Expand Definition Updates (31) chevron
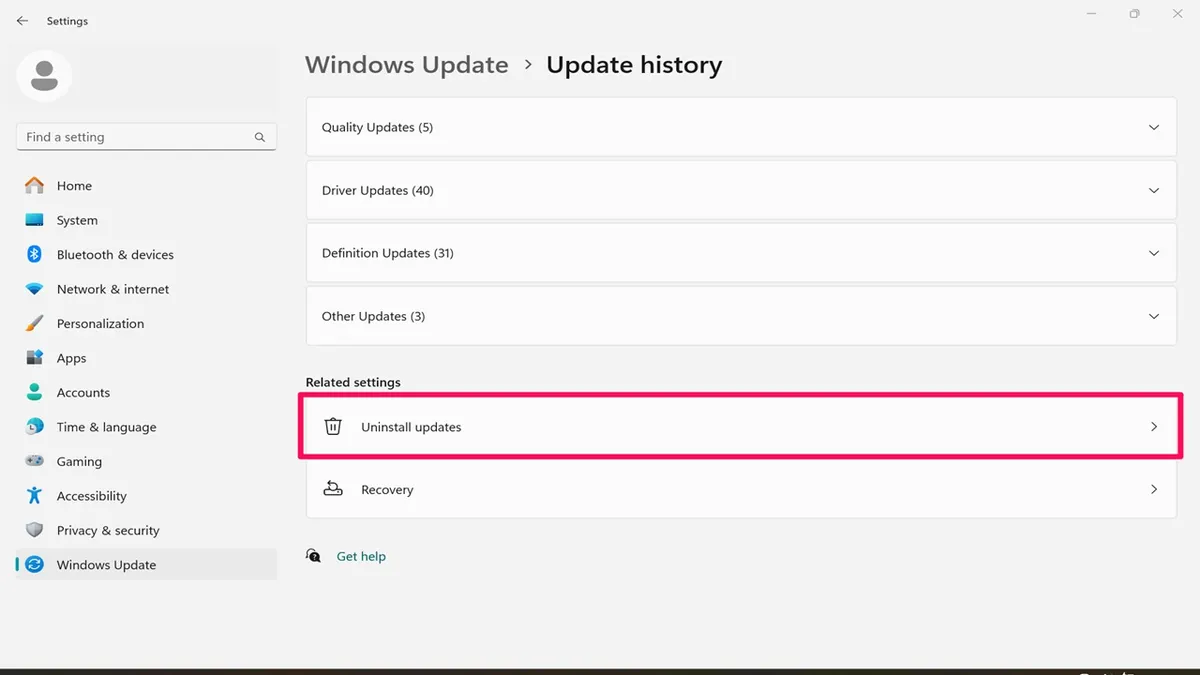 [x=1154, y=254]
